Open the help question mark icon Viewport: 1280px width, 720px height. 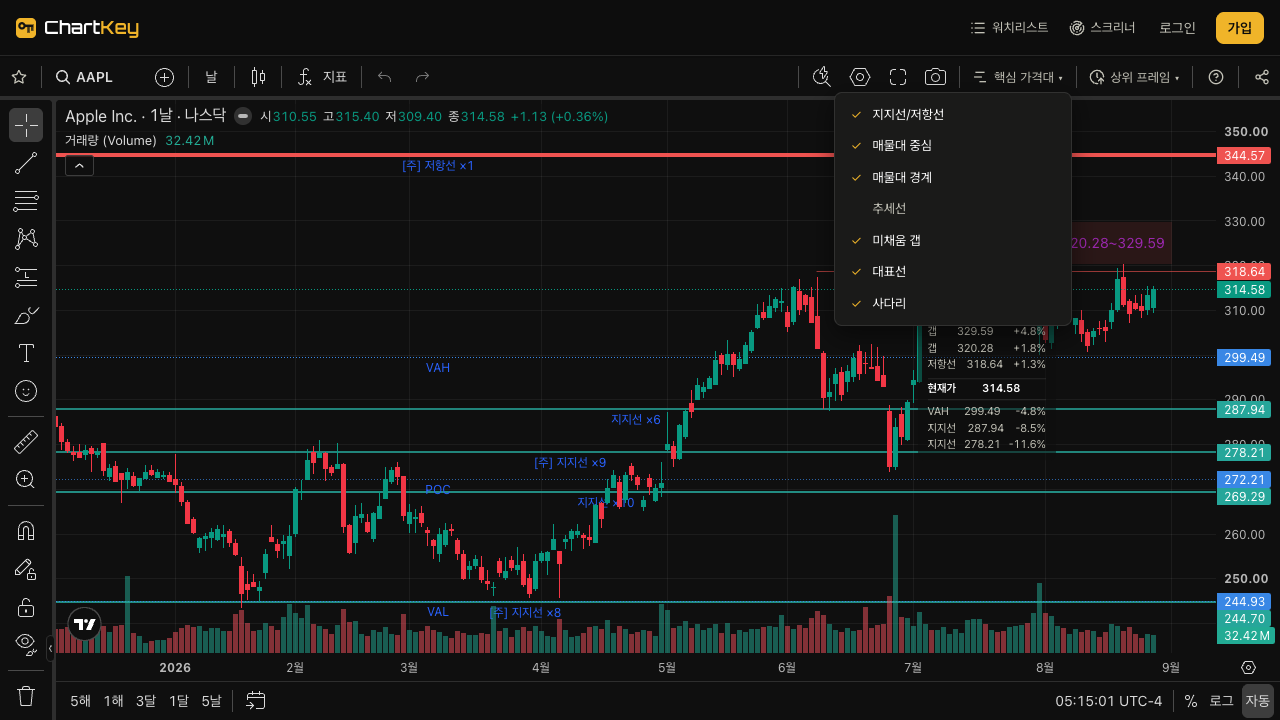coord(1216,77)
